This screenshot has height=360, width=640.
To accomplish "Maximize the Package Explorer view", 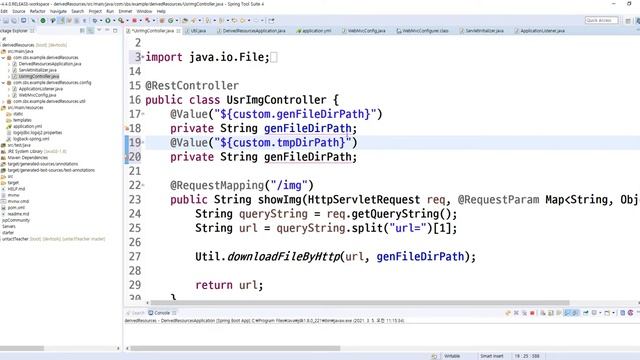I will coord(115,31).
